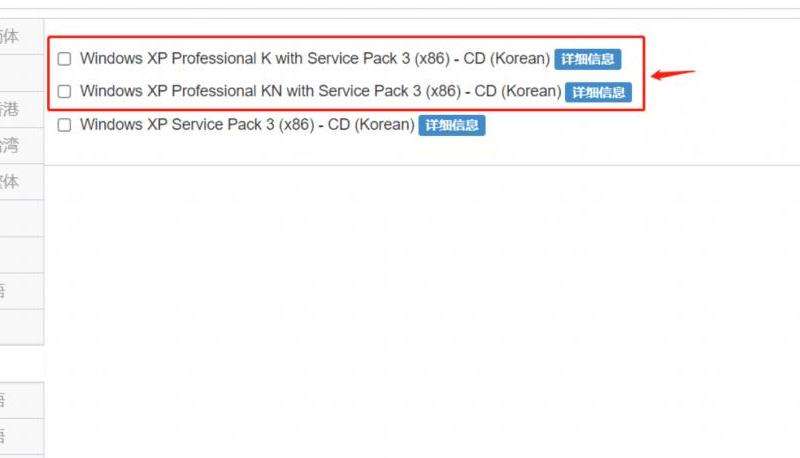Select the blank tab directly below 繁体
The height and width of the screenshot is (458, 800).
21,218
